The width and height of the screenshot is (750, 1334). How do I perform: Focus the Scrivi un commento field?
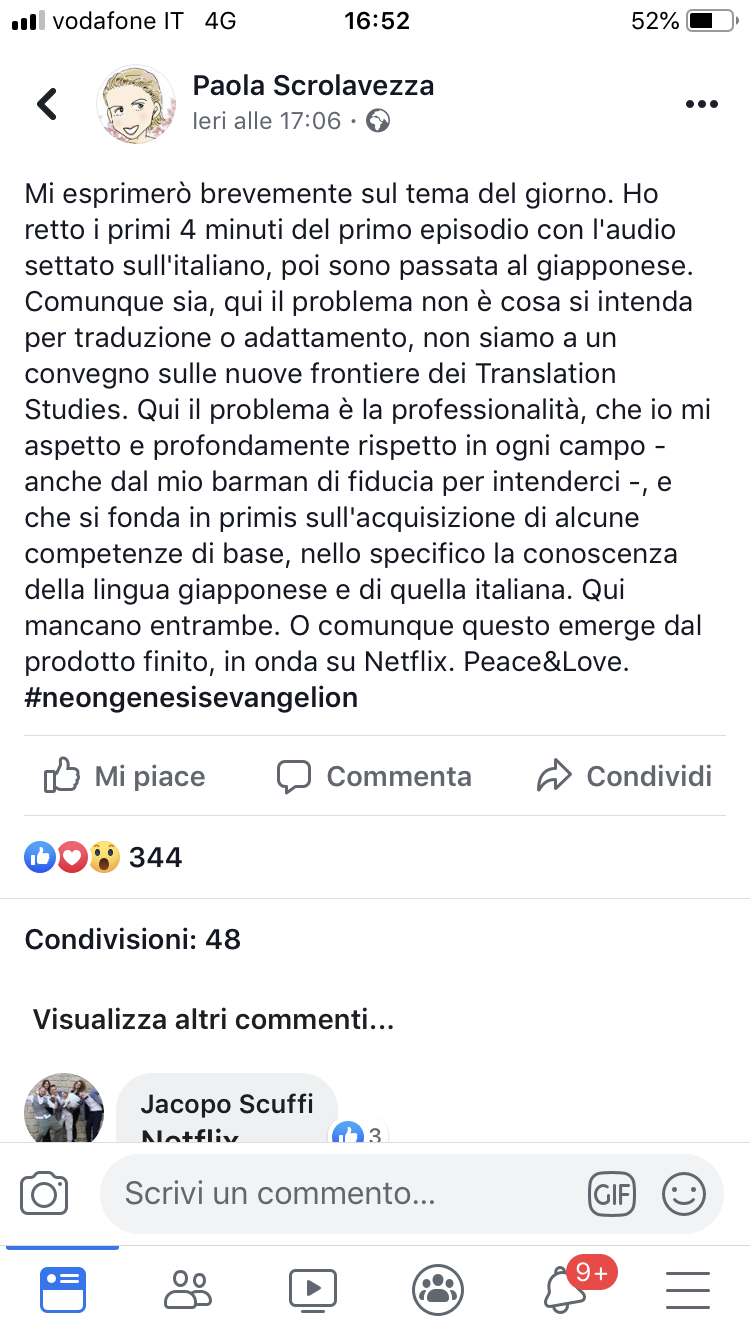[x=340, y=1194]
